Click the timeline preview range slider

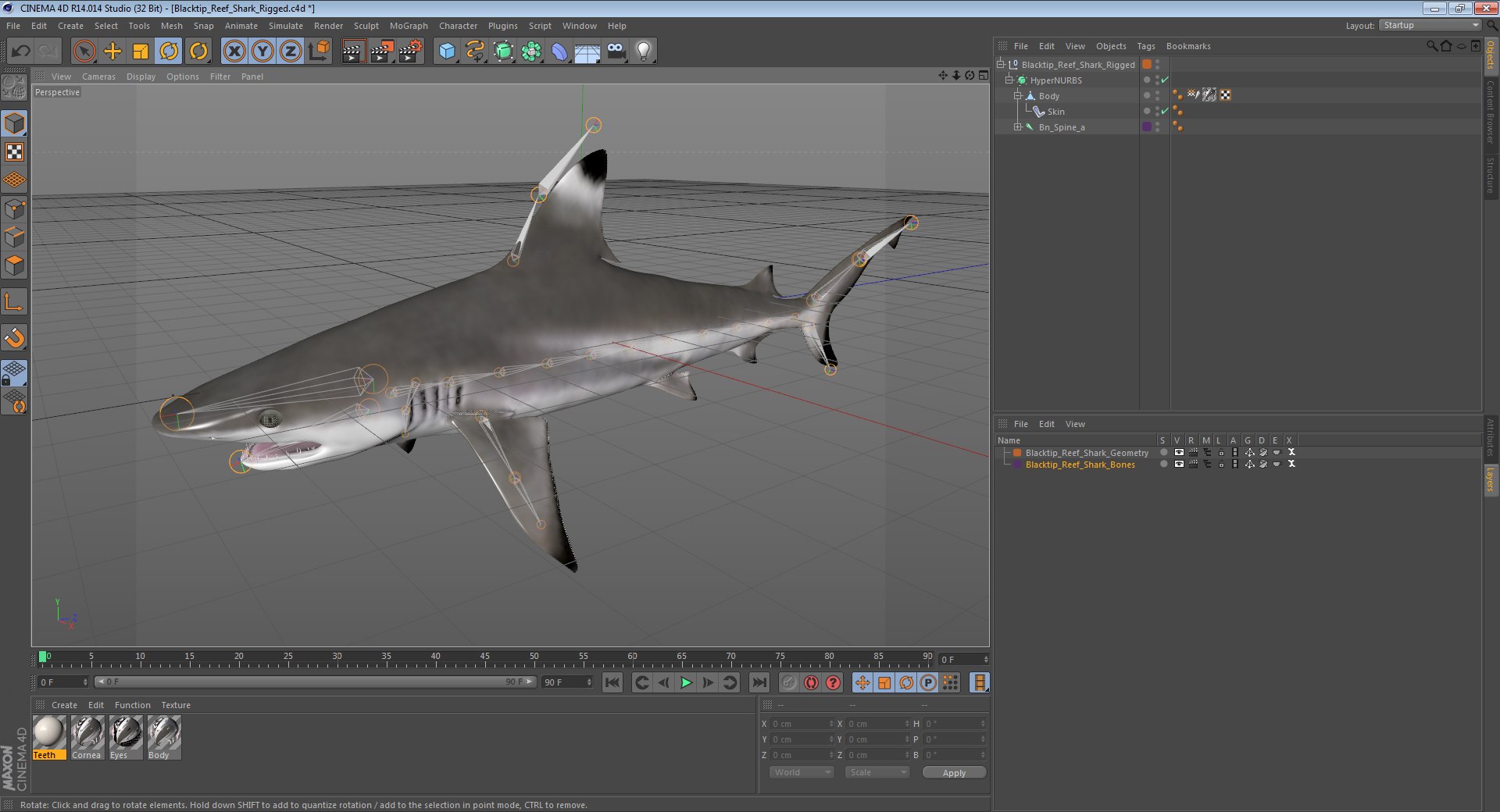[x=316, y=682]
